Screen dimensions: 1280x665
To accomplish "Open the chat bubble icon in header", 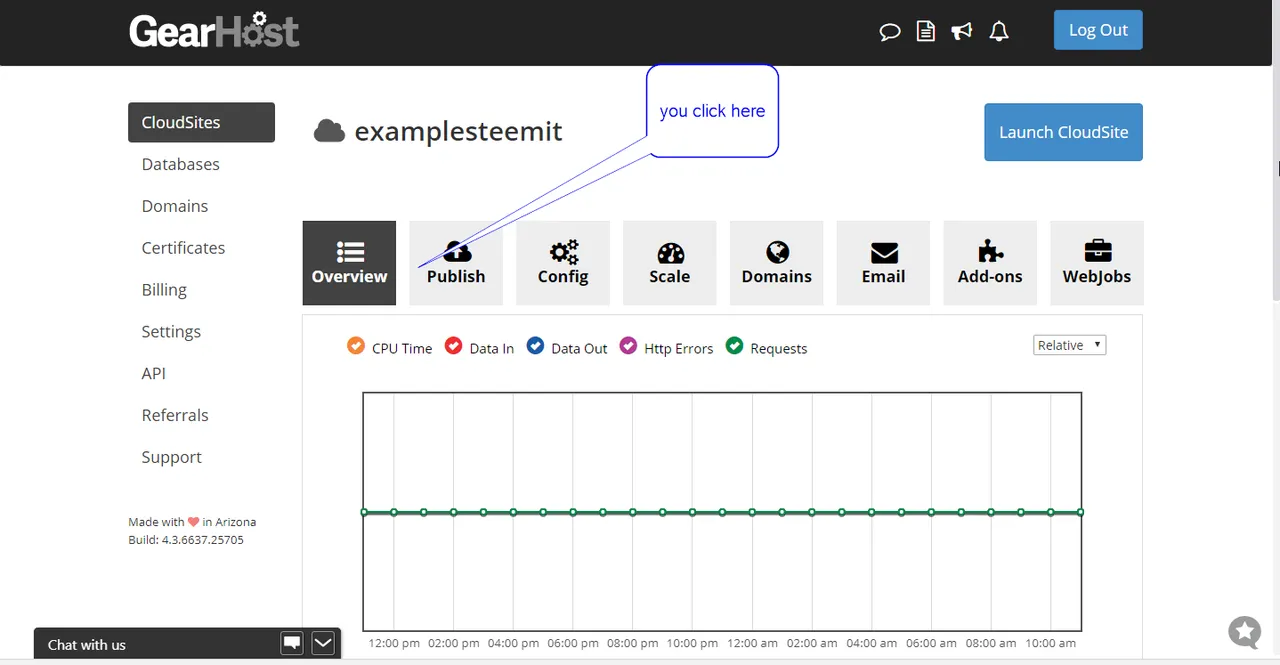I will [889, 32].
